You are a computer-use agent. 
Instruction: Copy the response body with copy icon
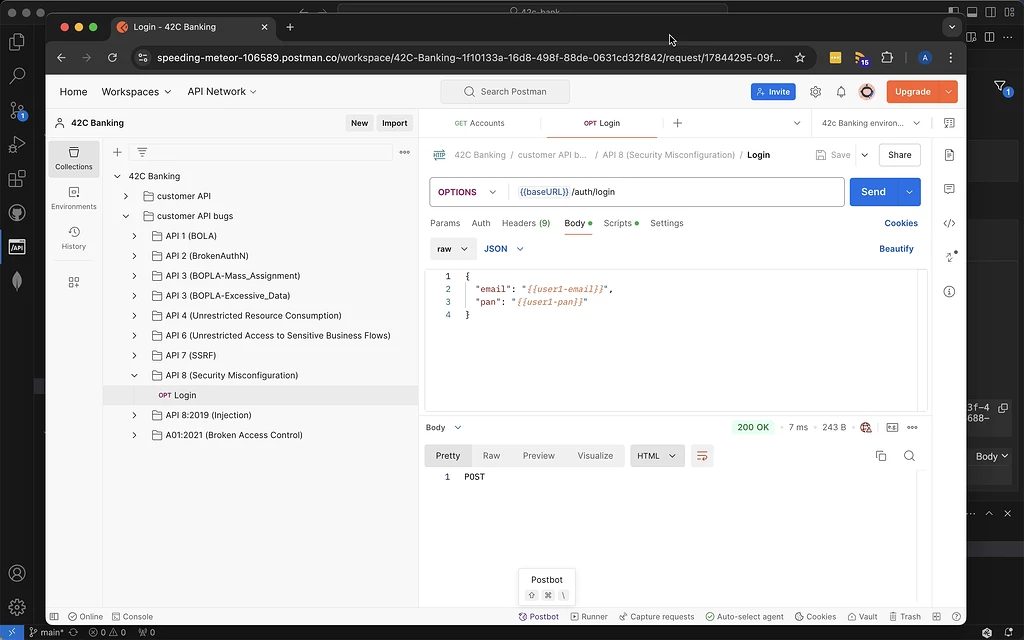coord(881,456)
